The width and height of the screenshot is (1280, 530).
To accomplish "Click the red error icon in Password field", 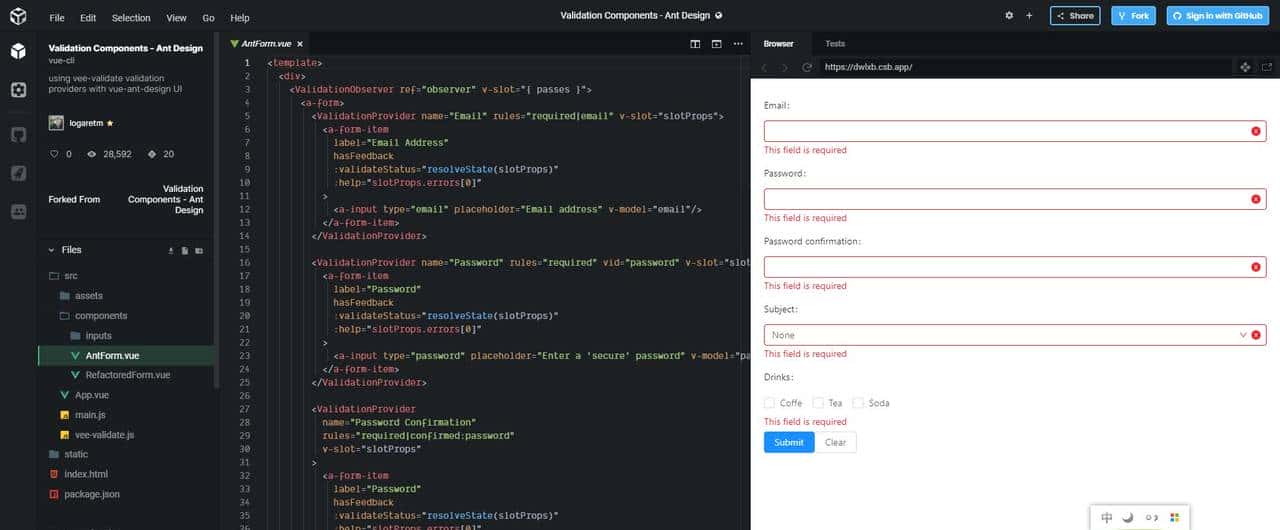I will point(1256,200).
